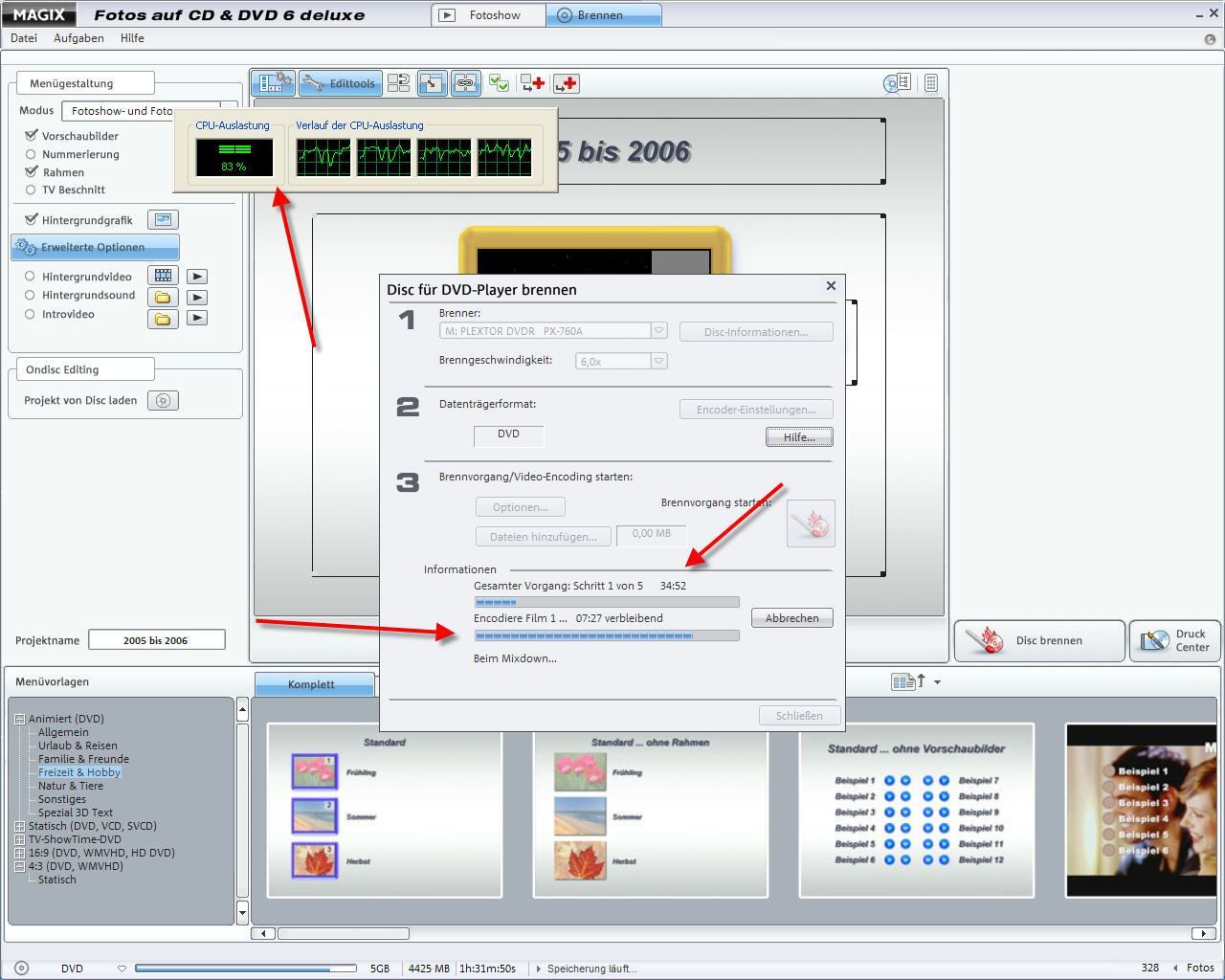Click the menu design mode icon

pos(274,83)
